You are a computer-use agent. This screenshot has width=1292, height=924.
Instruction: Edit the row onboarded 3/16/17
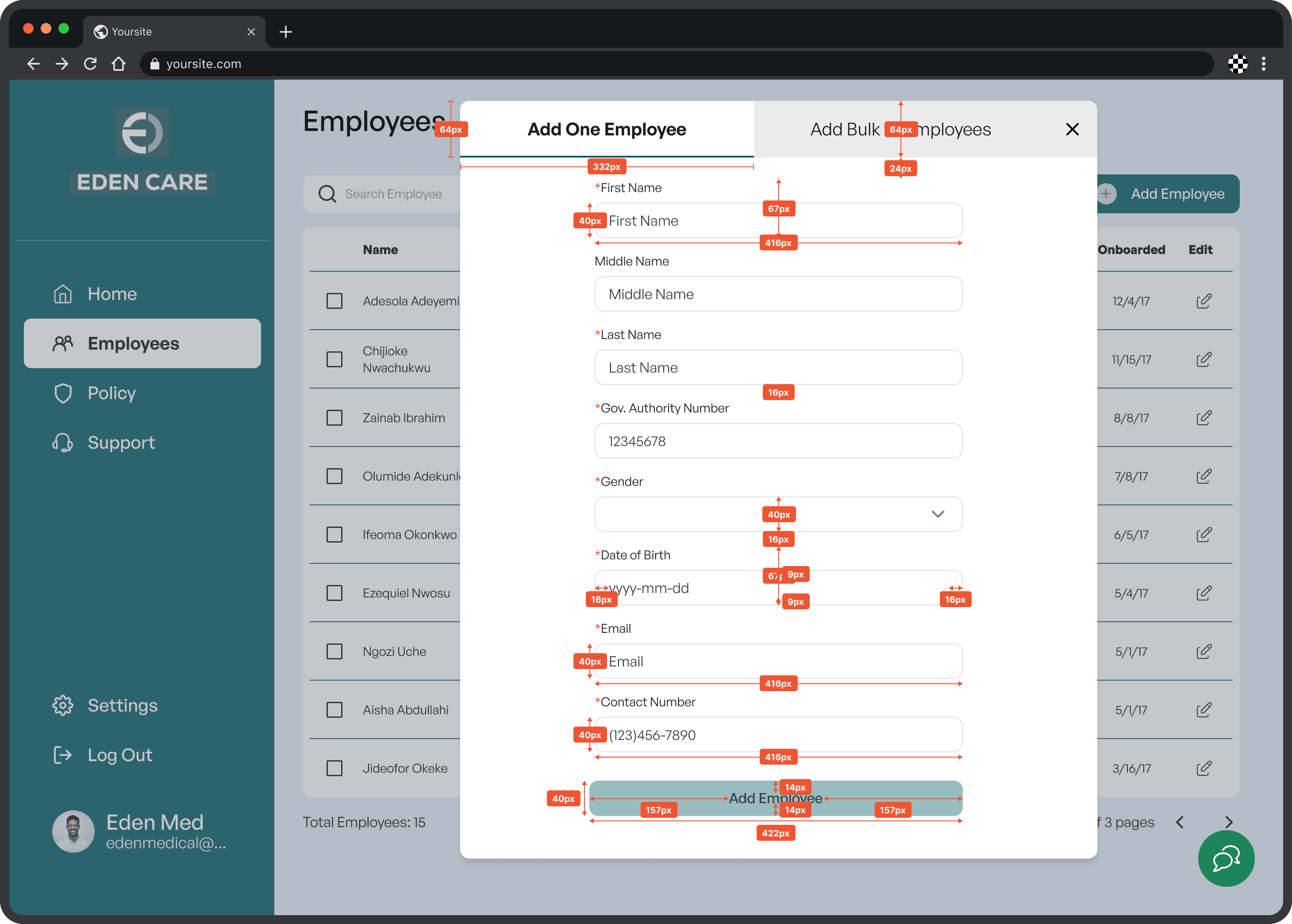click(1204, 769)
